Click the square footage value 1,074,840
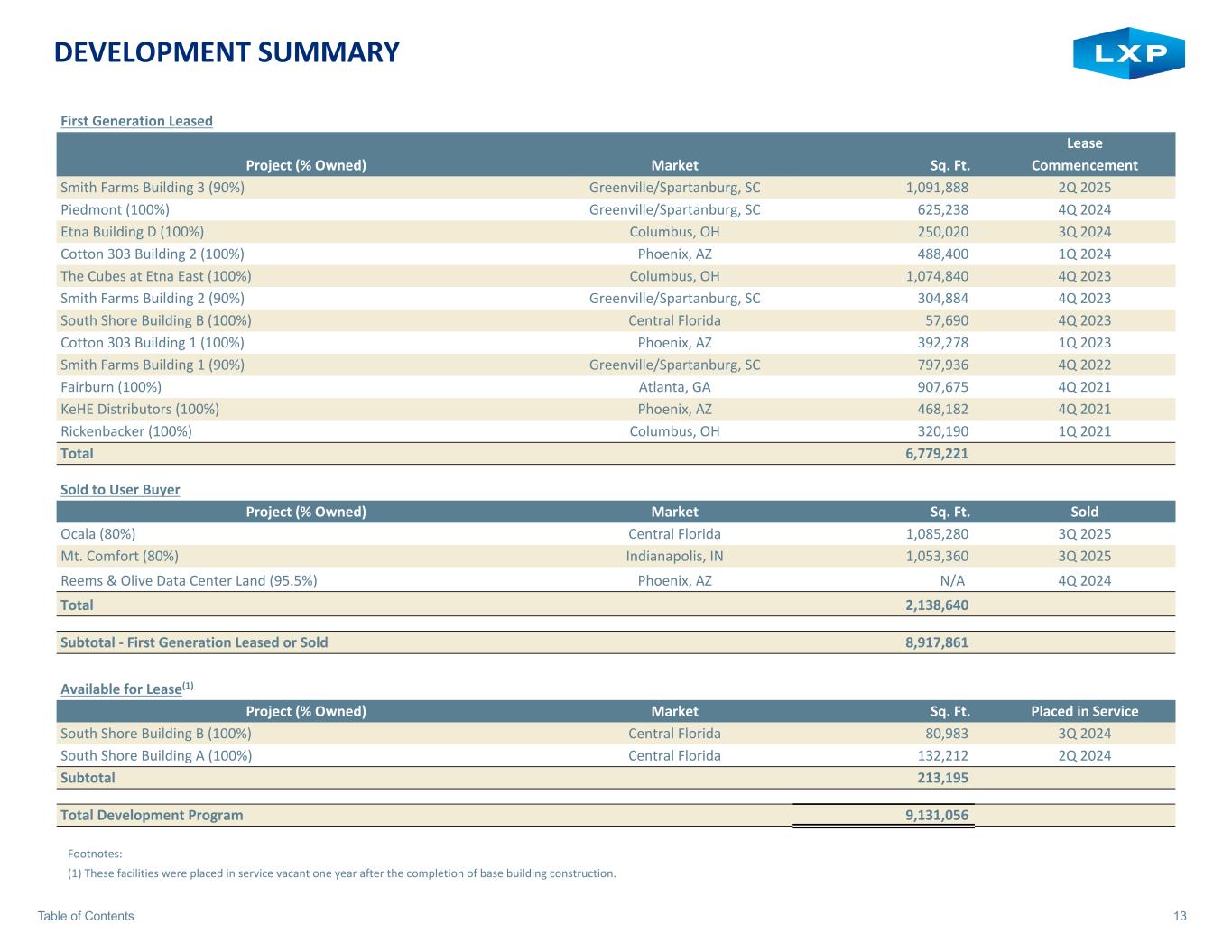The height and width of the screenshot is (952, 1232). click(x=937, y=276)
